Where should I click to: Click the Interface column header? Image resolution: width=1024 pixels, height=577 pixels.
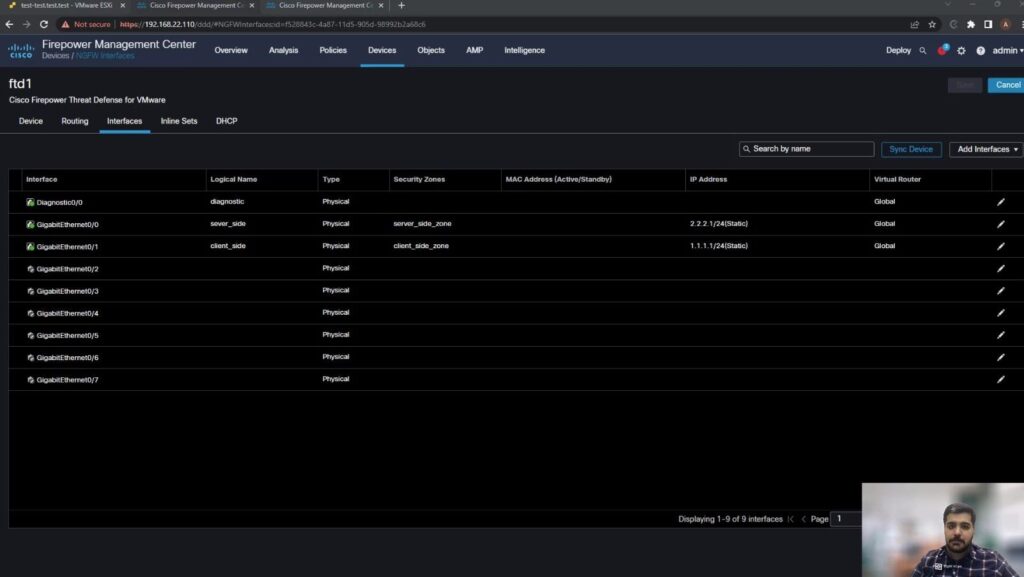(42, 179)
